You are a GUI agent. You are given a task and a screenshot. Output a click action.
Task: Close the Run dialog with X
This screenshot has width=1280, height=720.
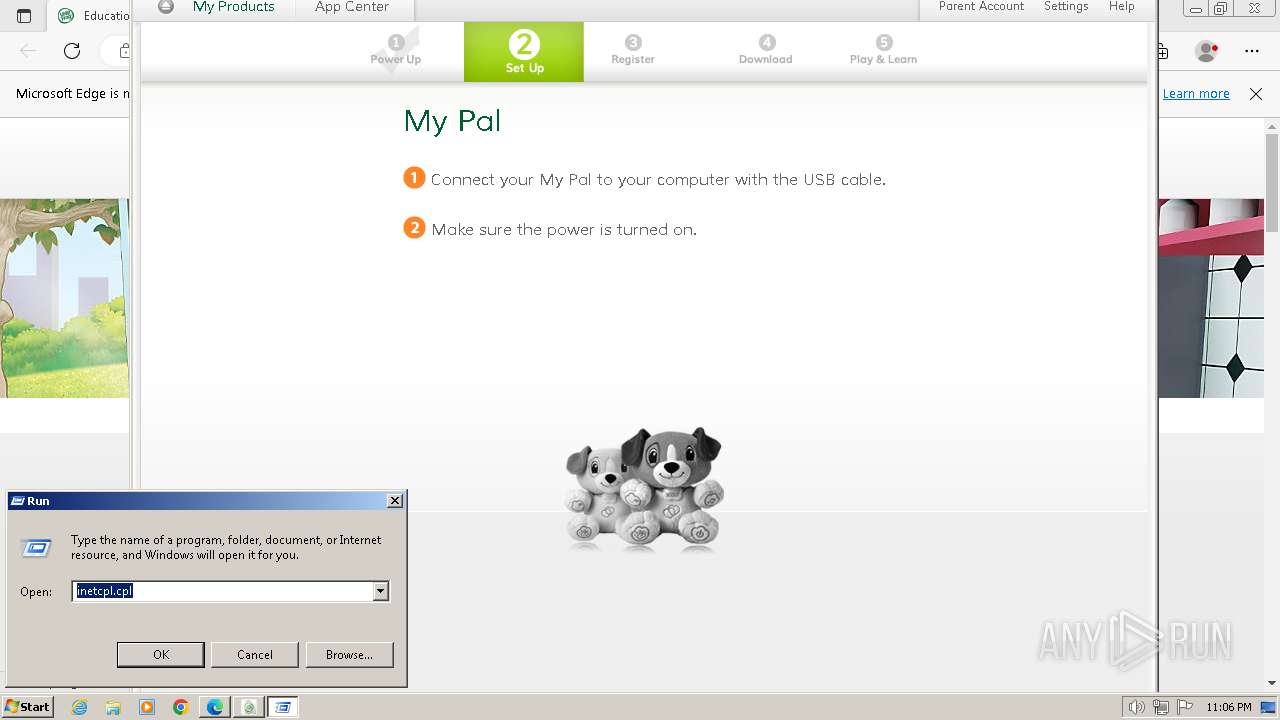pos(395,501)
